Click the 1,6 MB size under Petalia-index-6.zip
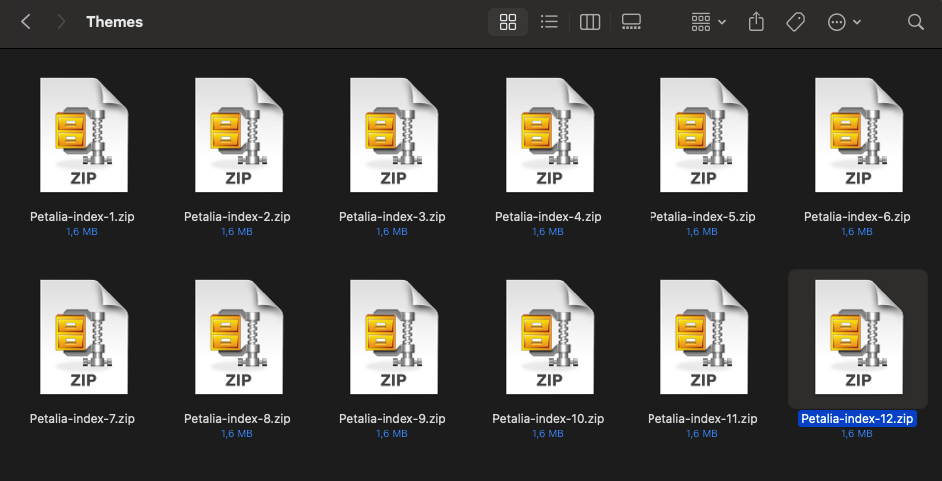942x481 pixels. click(857, 232)
